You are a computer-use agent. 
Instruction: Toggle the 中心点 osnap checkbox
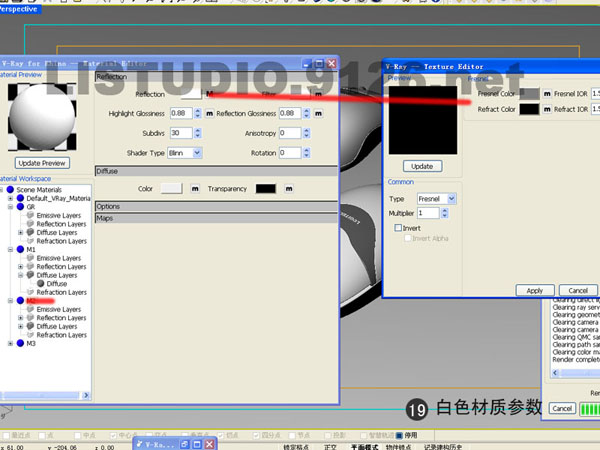[113, 435]
